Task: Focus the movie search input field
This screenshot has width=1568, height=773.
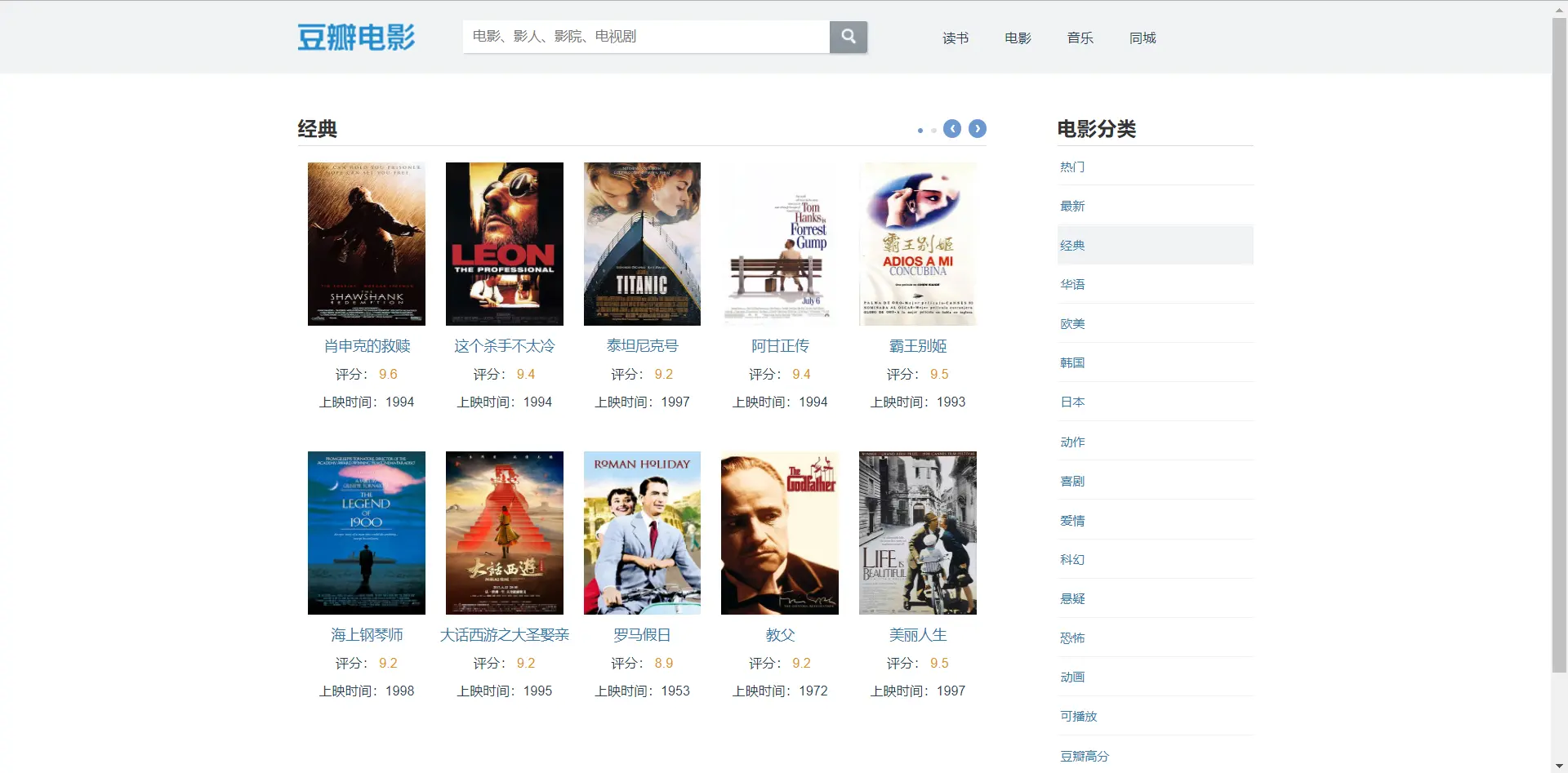Action: [646, 37]
